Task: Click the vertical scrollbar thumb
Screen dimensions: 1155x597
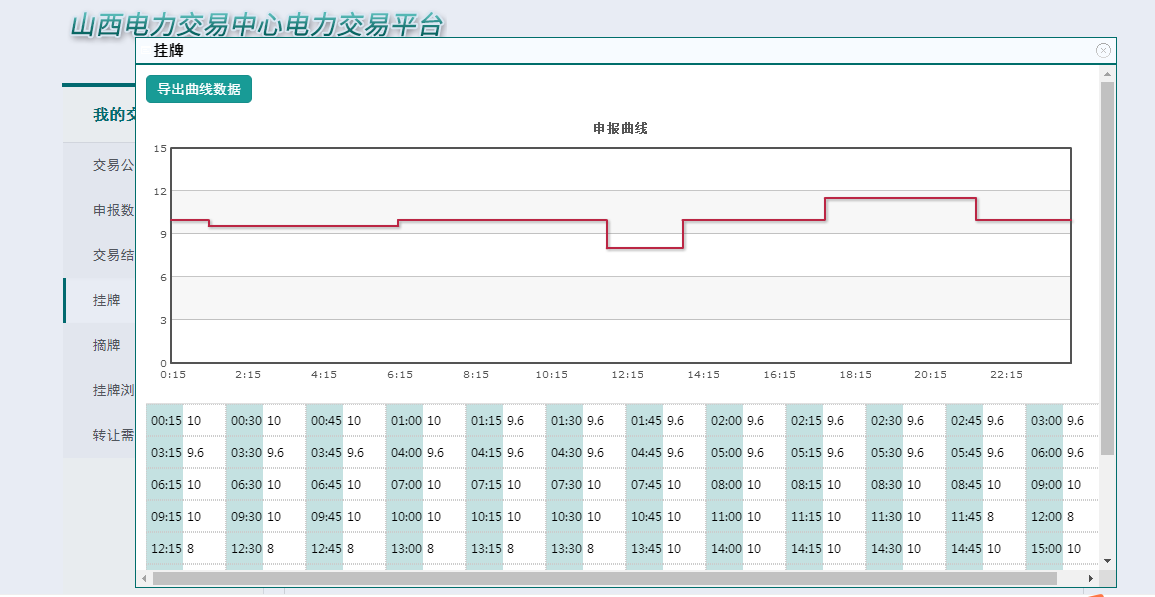Action: coord(1107,268)
